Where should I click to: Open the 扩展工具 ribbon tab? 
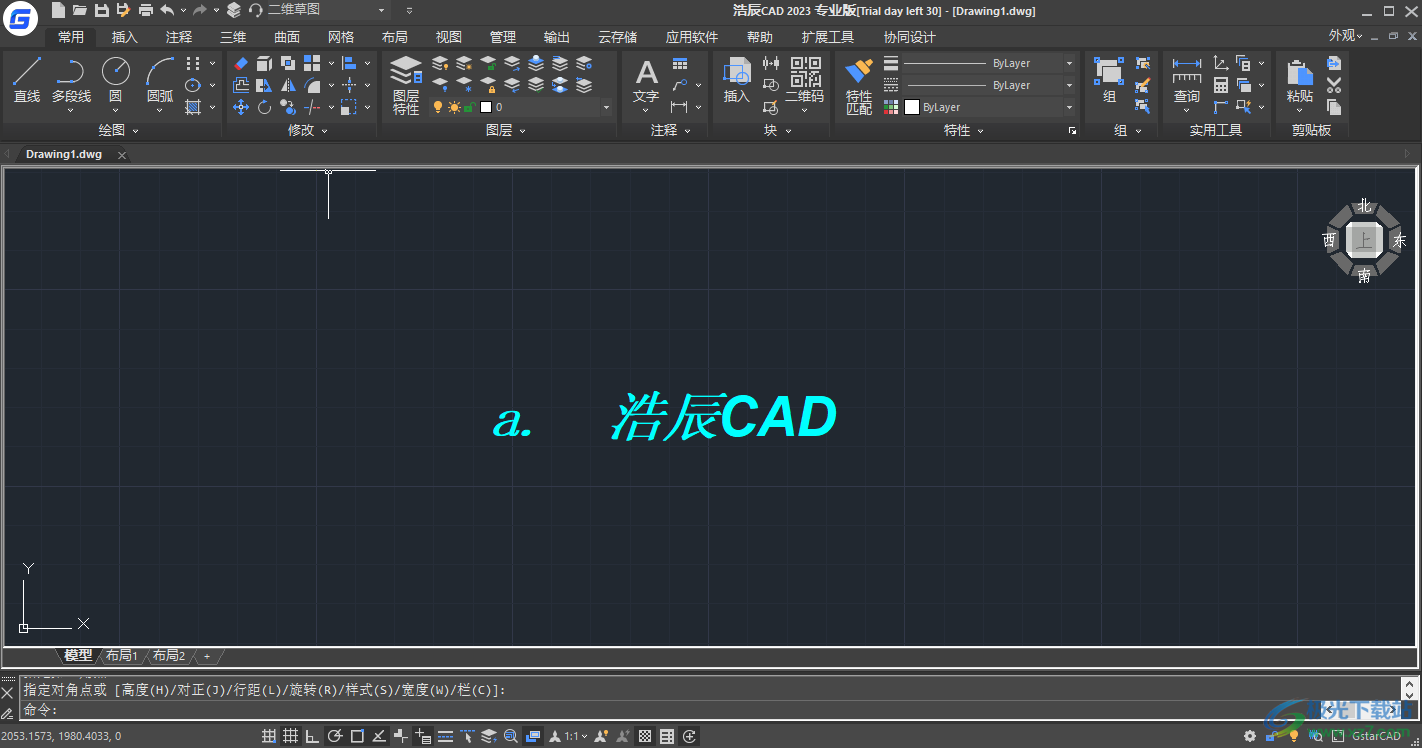pyautogui.click(x=828, y=37)
